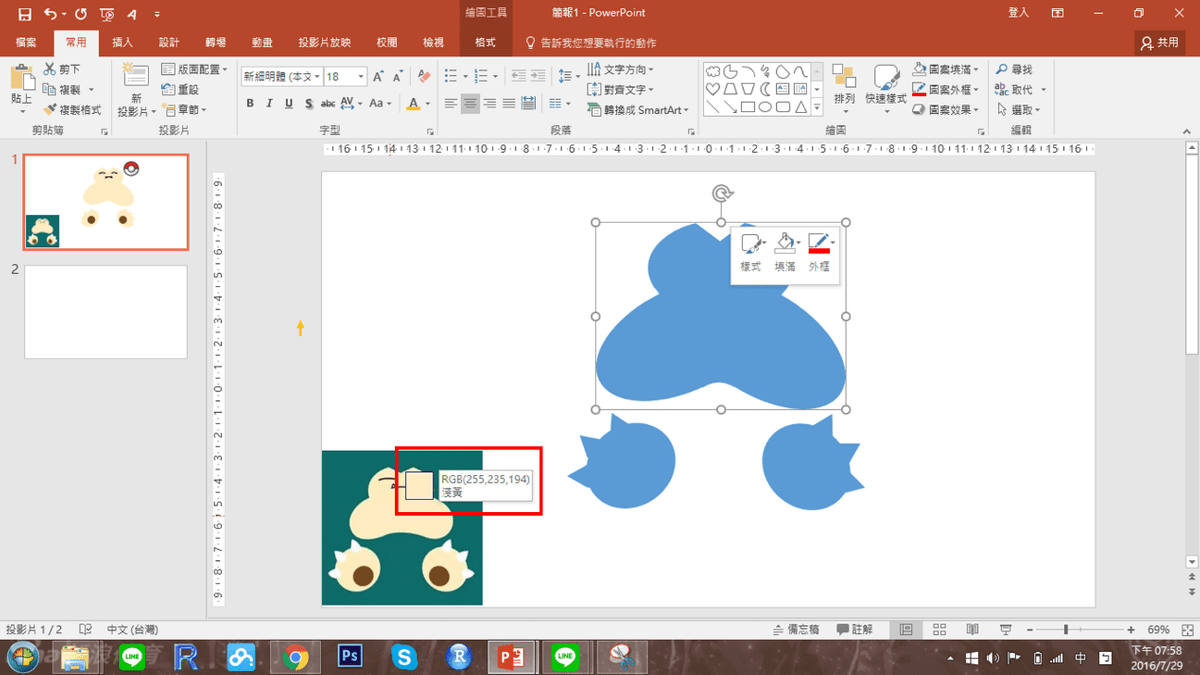Click the zoom slider handle
Screen dimensions: 1200x675
(x=1066, y=630)
